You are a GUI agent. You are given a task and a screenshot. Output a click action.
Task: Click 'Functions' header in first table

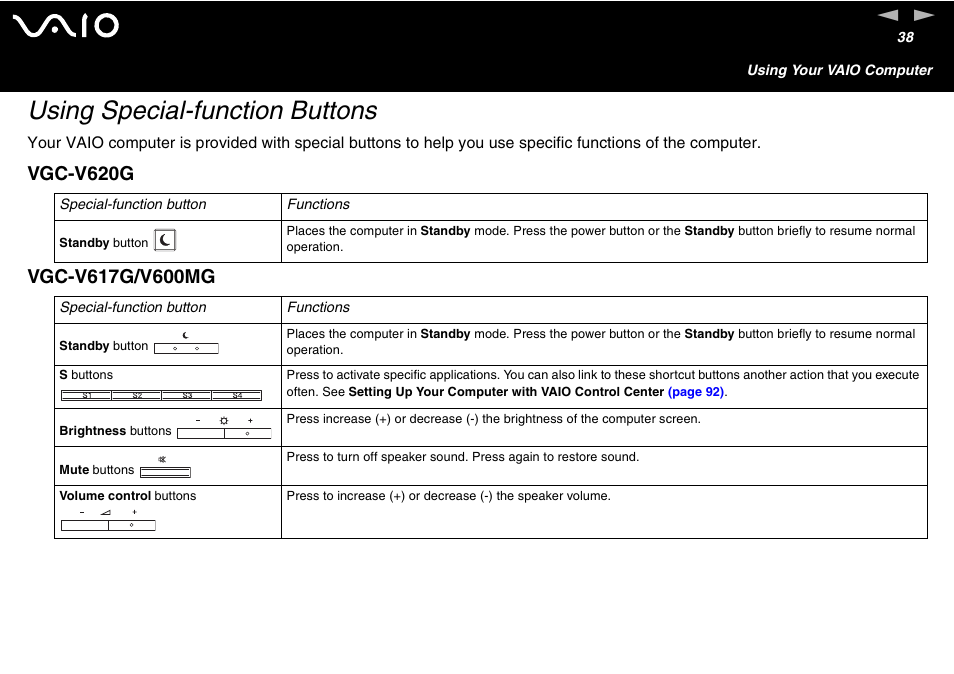point(318,204)
